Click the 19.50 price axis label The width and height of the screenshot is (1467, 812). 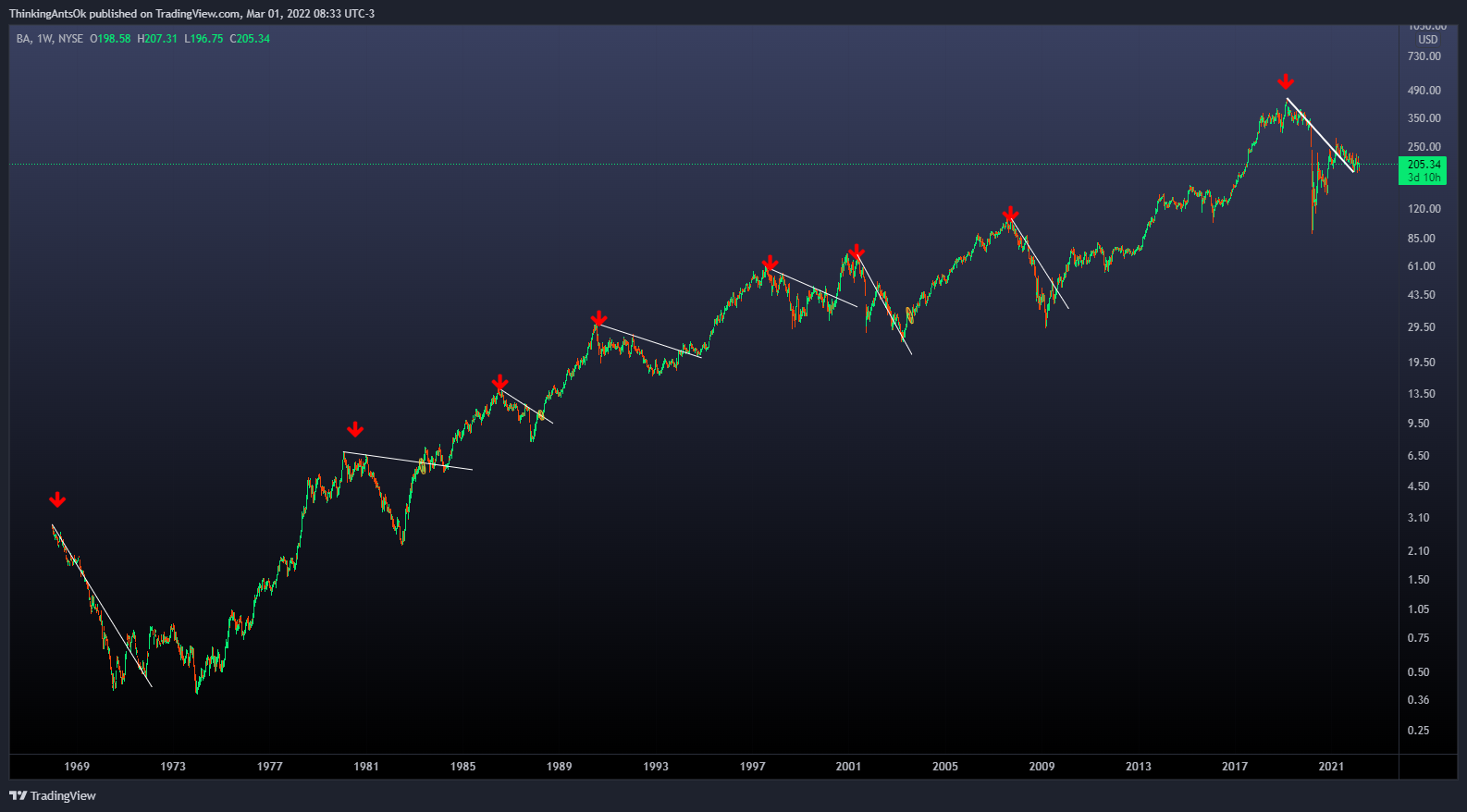point(1422,363)
